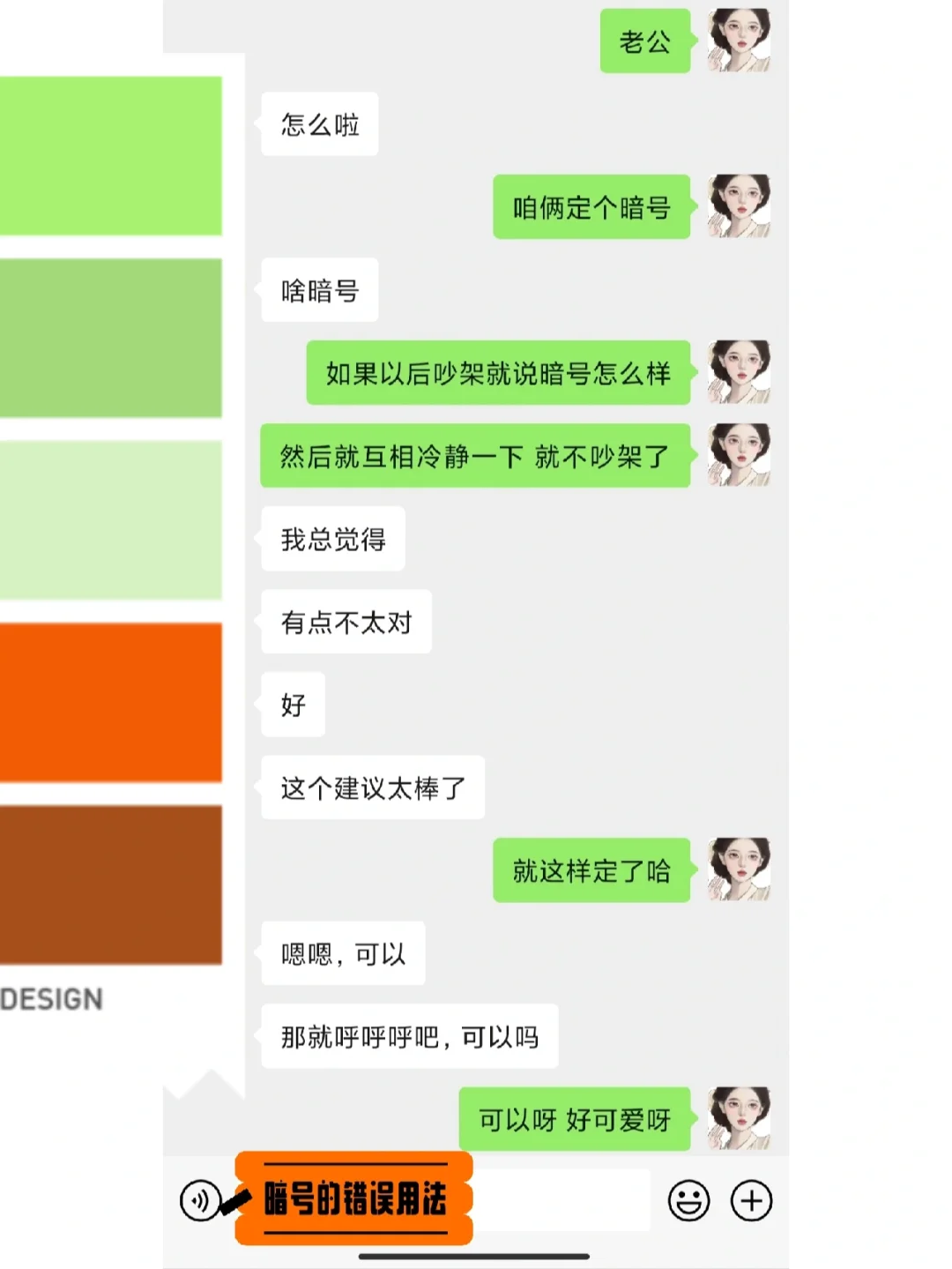This screenshot has width=952, height=1269.
Task: Click the 这个建议太棒了 message
Action: click(373, 788)
